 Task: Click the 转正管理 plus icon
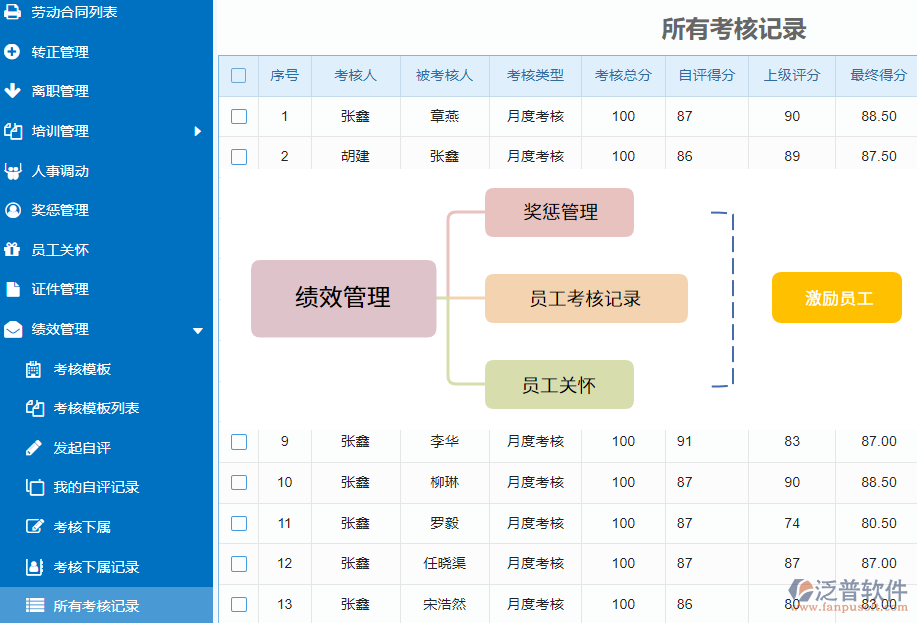(x=13, y=52)
